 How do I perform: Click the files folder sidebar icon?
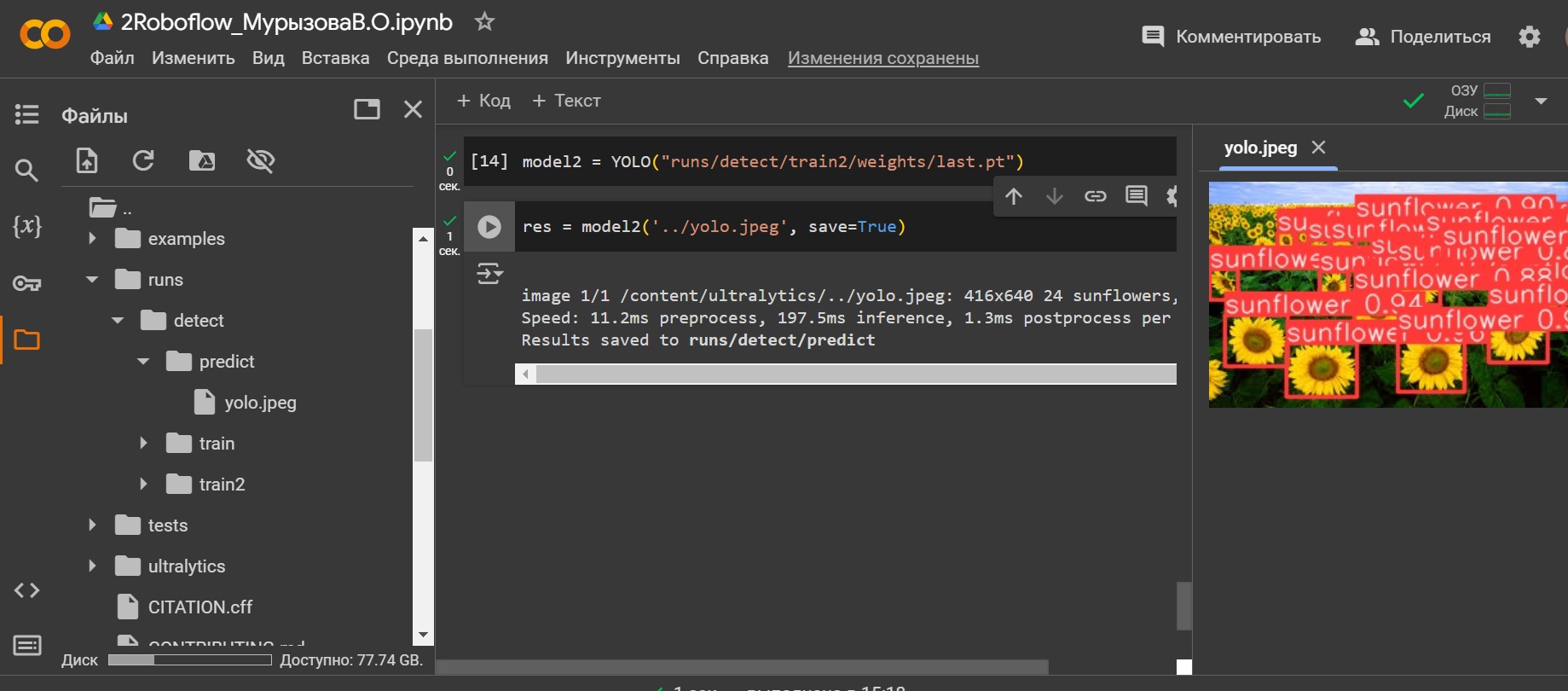(x=26, y=340)
